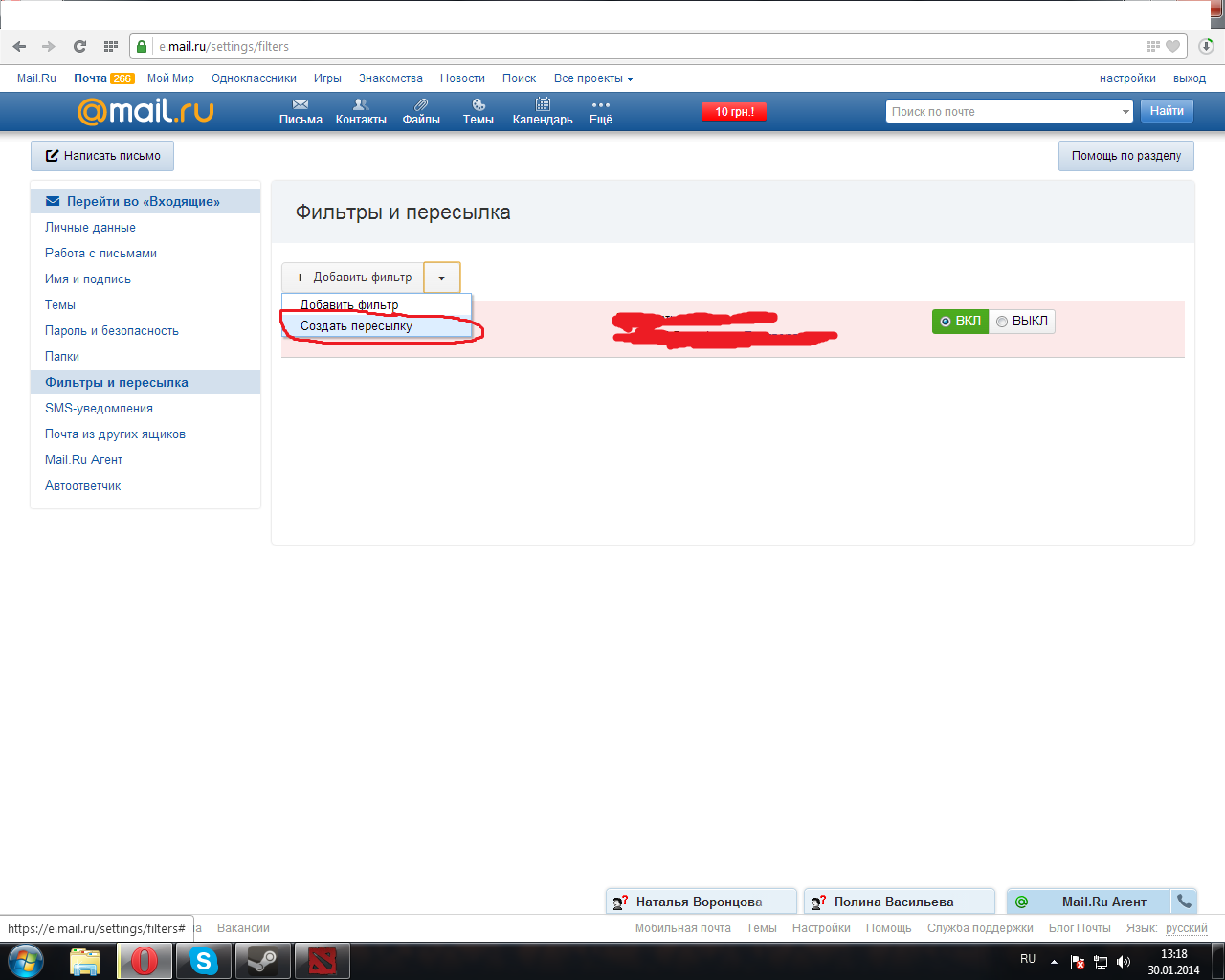The width and height of the screenshot is (1225, 980).
Task: Click phone icon in Mail.Ru Агент bar
Action: coord(1184,901)
